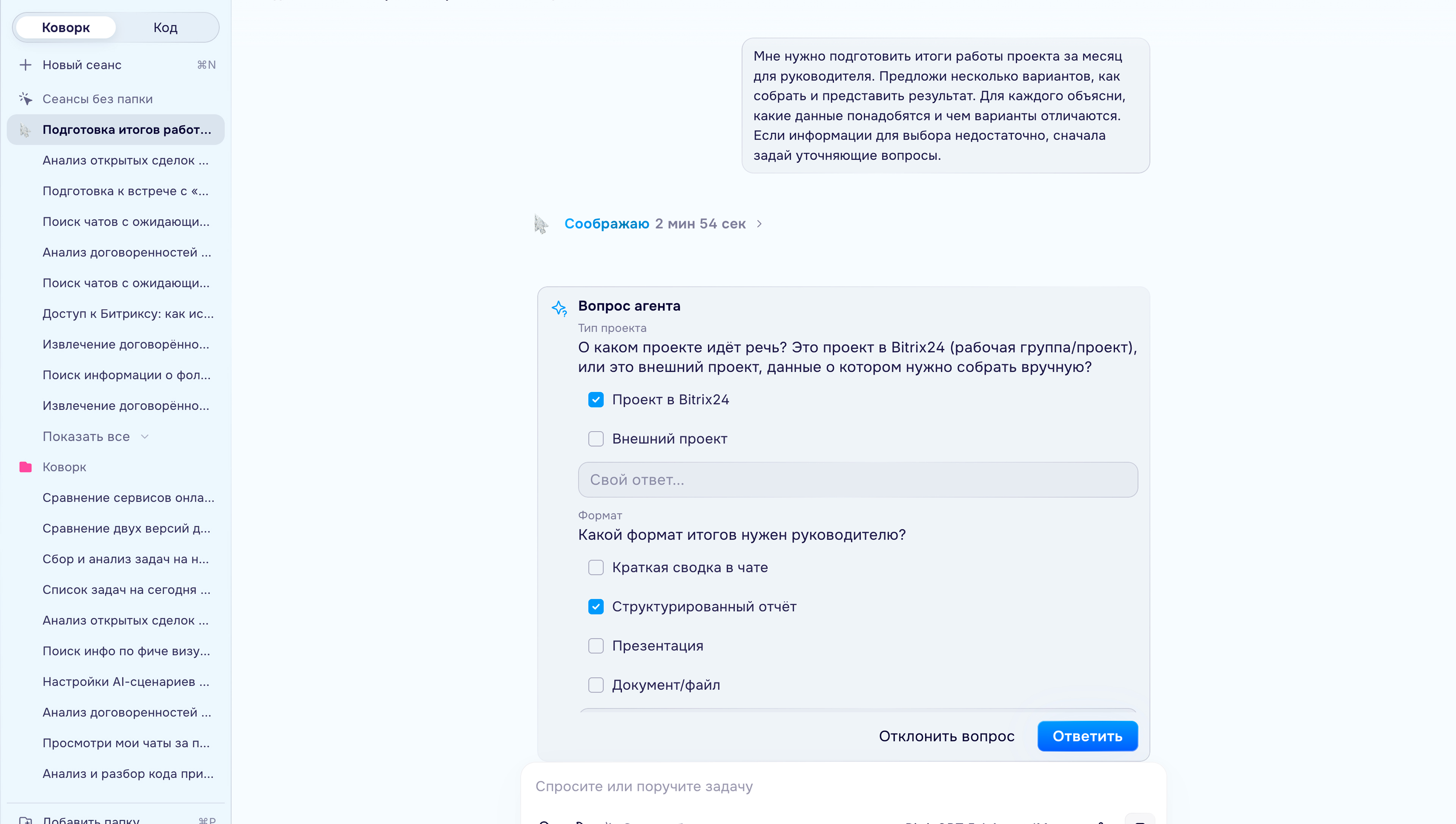Screen dimensions: 1456x824
Task: Tick the Краткая сводка в чате option
Action: (x=596, y=568)
